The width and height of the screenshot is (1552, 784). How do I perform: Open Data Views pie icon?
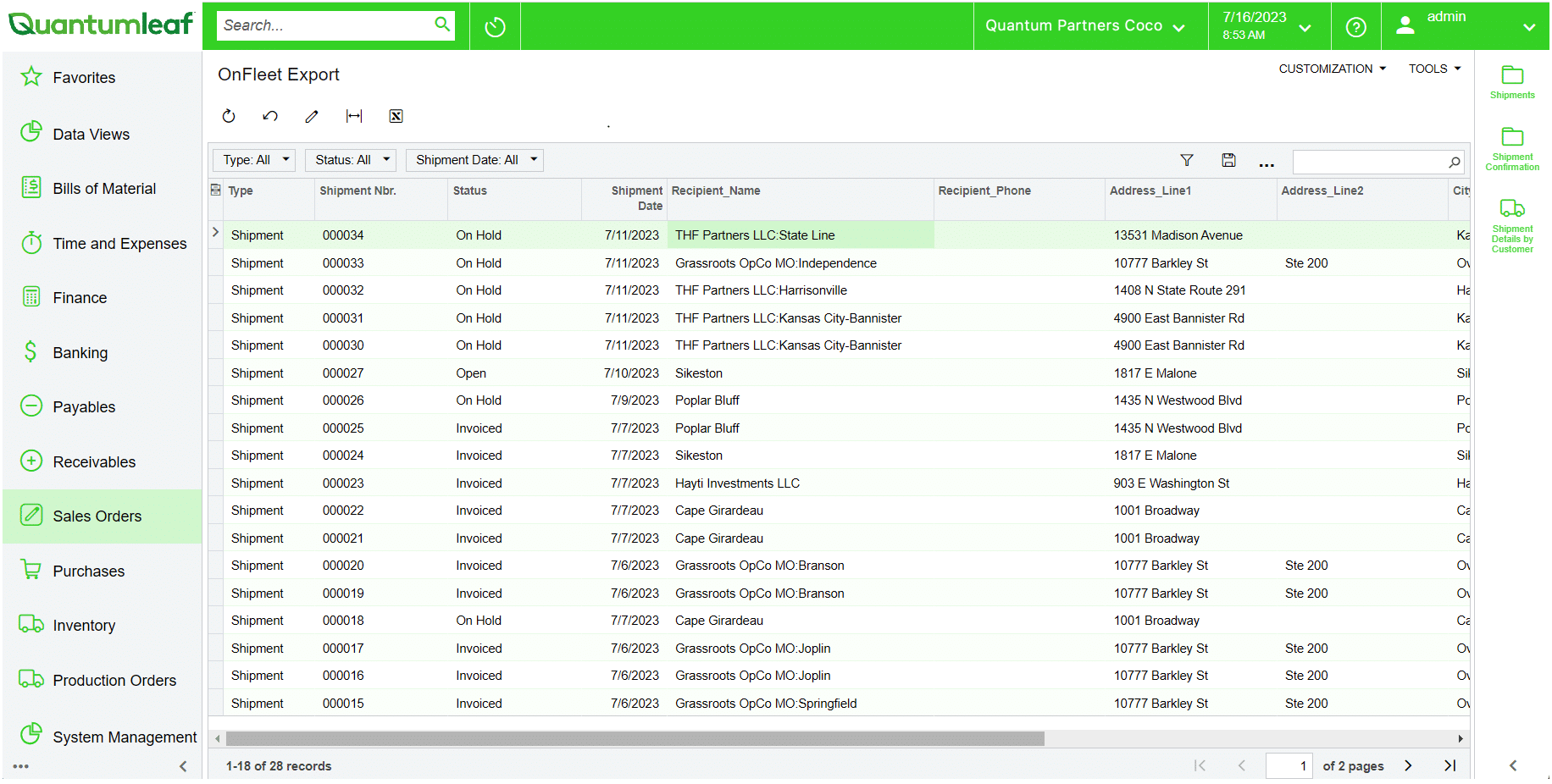coord(31,132)
